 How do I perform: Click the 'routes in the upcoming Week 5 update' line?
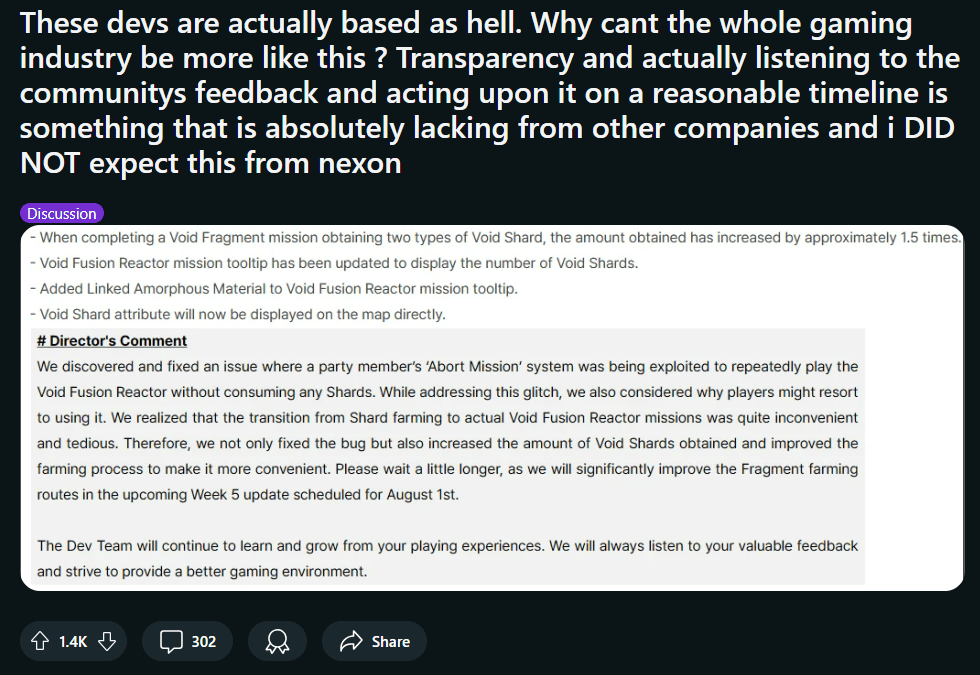click(248, 494)
